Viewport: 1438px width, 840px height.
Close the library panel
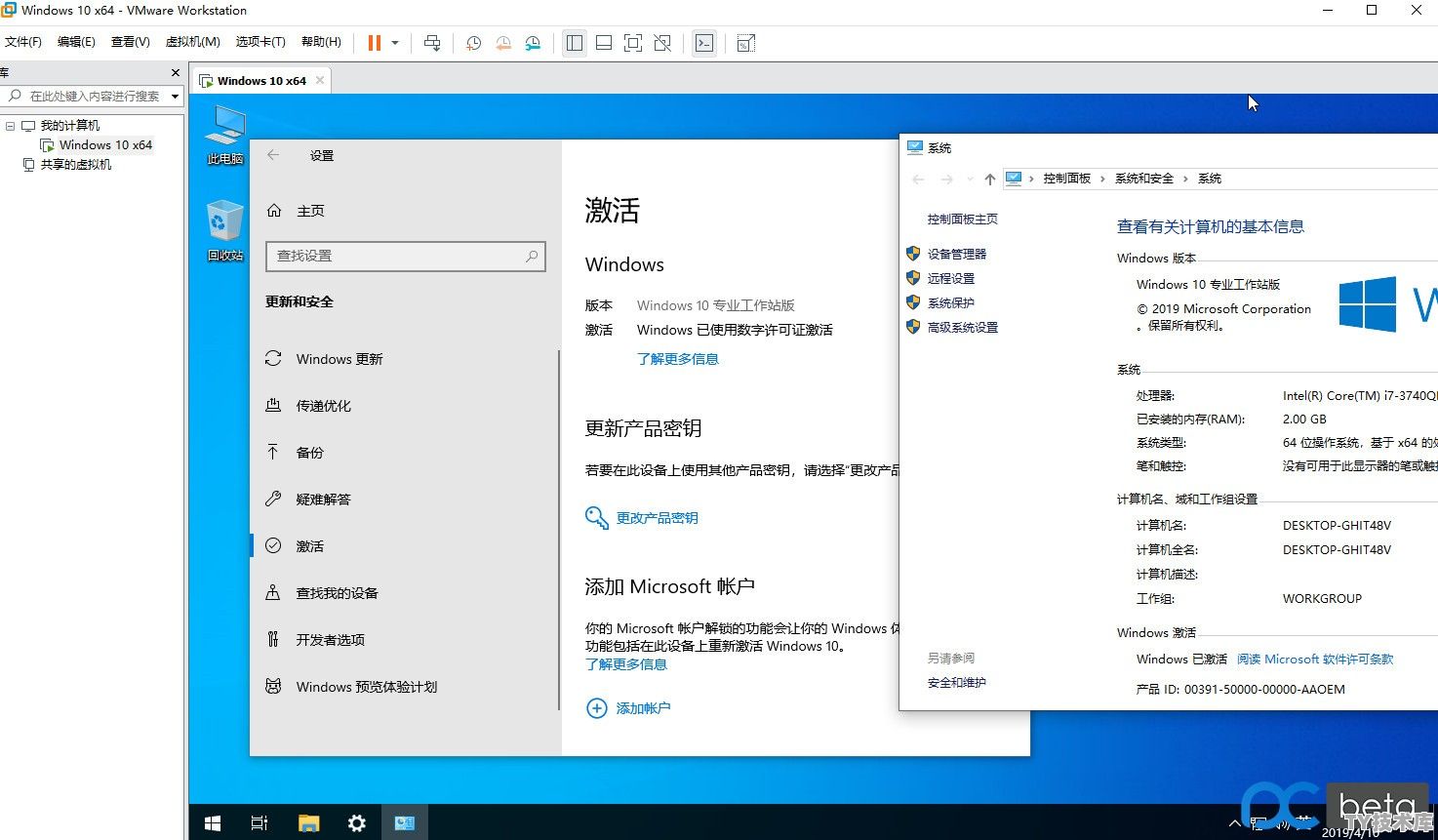[x=176, y=73]
